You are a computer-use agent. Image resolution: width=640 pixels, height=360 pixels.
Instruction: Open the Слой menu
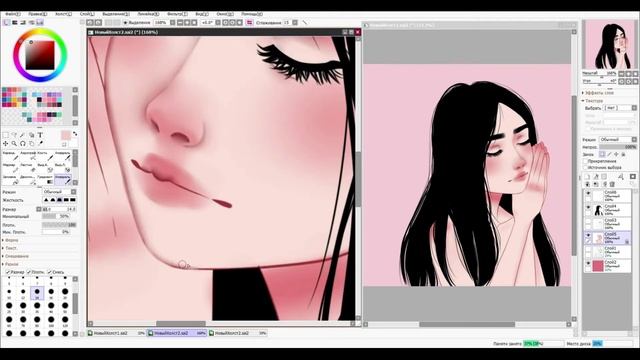point(87,14)
